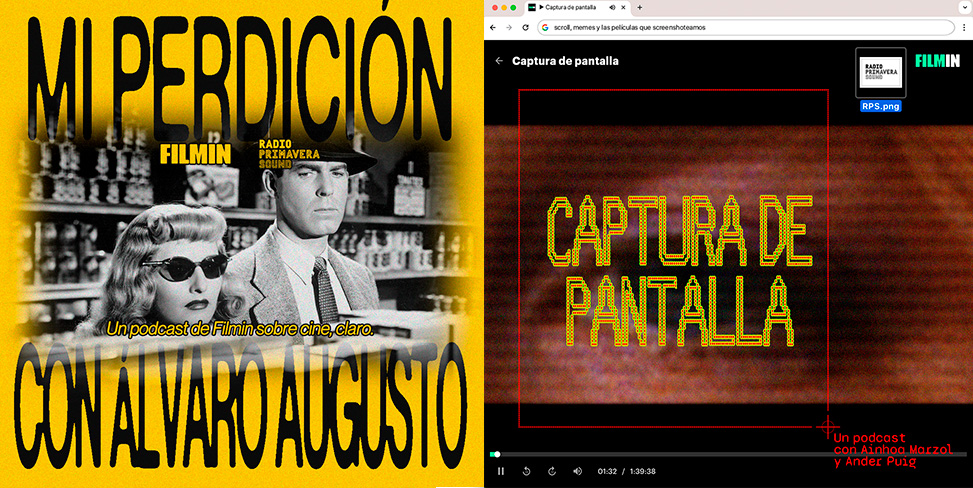Click the tab favicon next to title
Image resolution: width=973 pixels, height=488 pixels.
(532, 7)
